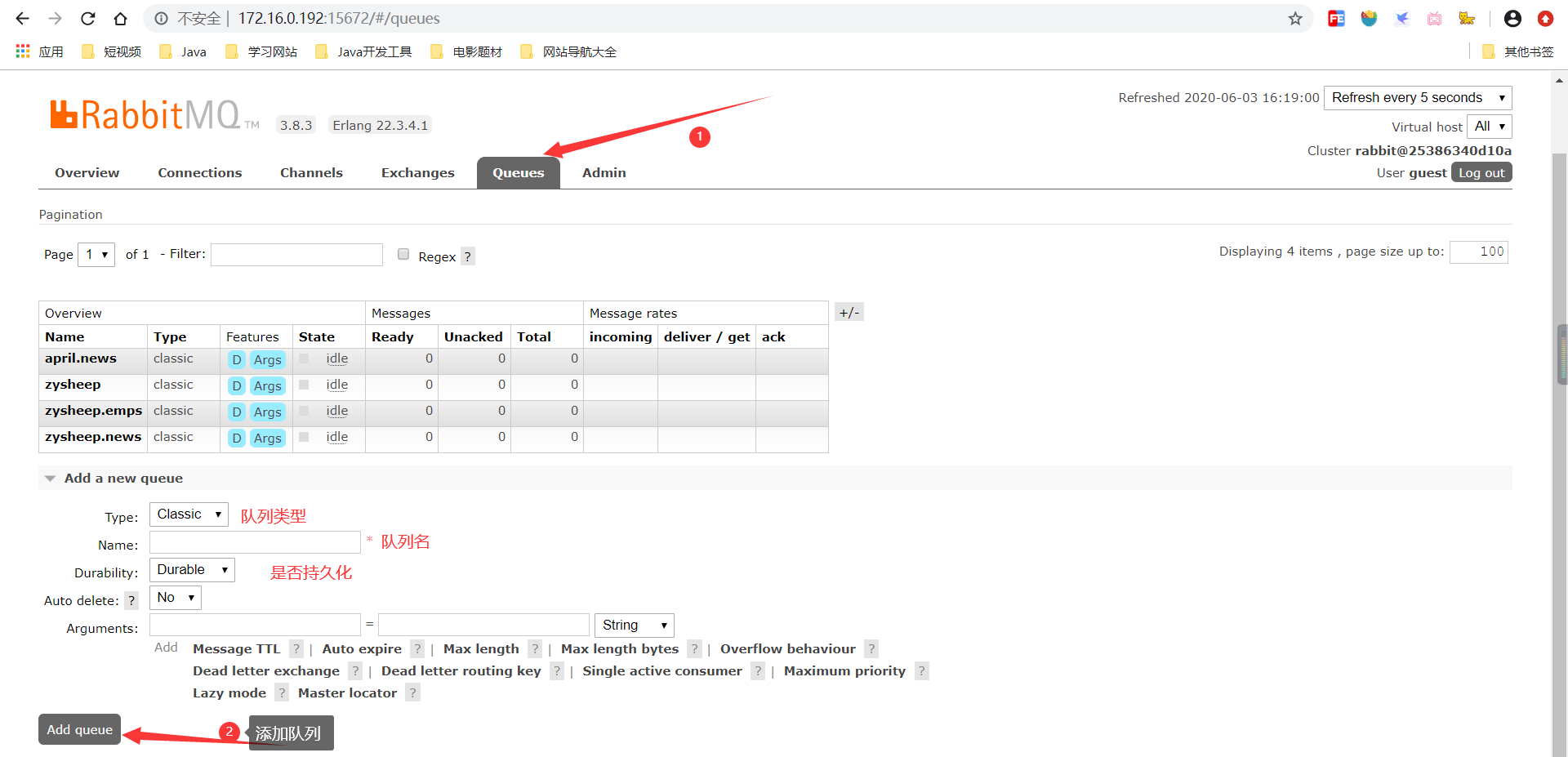Switch to the Channels tab
Viewport: 1568px width, 757px height.
point(311,172)
